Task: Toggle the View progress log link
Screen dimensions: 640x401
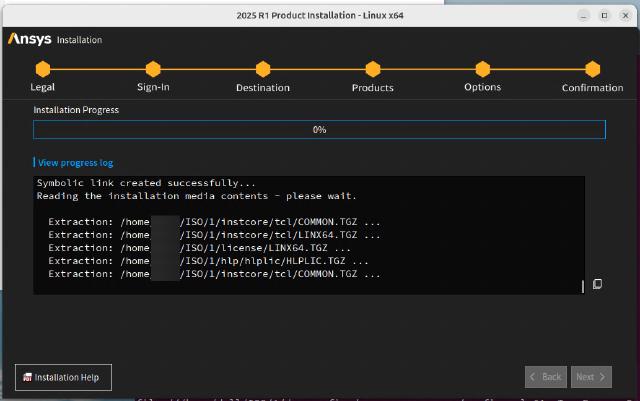Action: click(x=76, y=163)
